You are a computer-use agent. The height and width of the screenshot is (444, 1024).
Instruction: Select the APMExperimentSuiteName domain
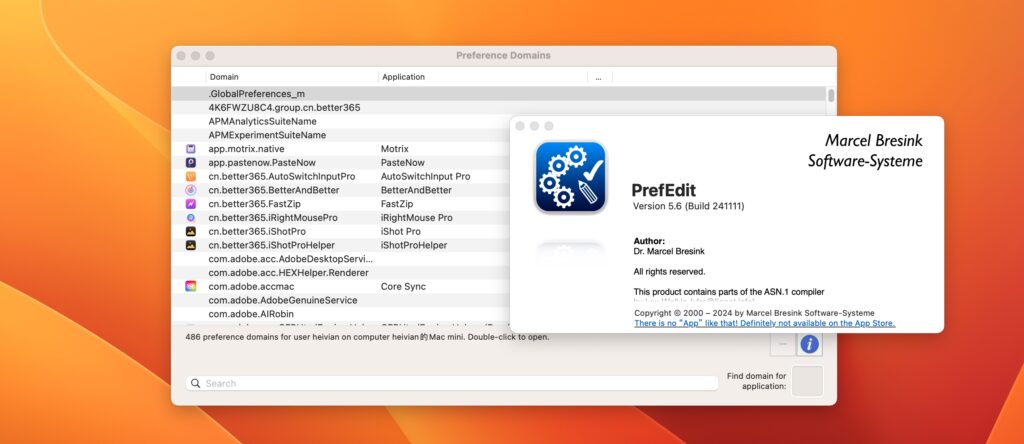(x=267, y=135)
